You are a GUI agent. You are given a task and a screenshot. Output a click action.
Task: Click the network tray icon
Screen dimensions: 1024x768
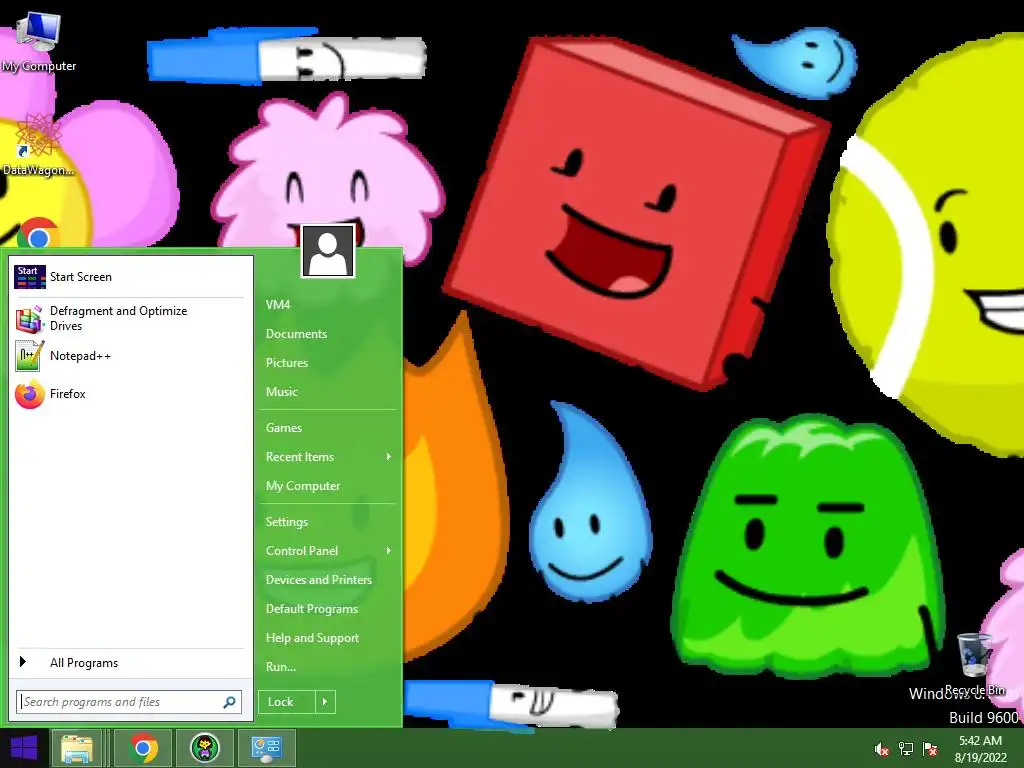906,749
